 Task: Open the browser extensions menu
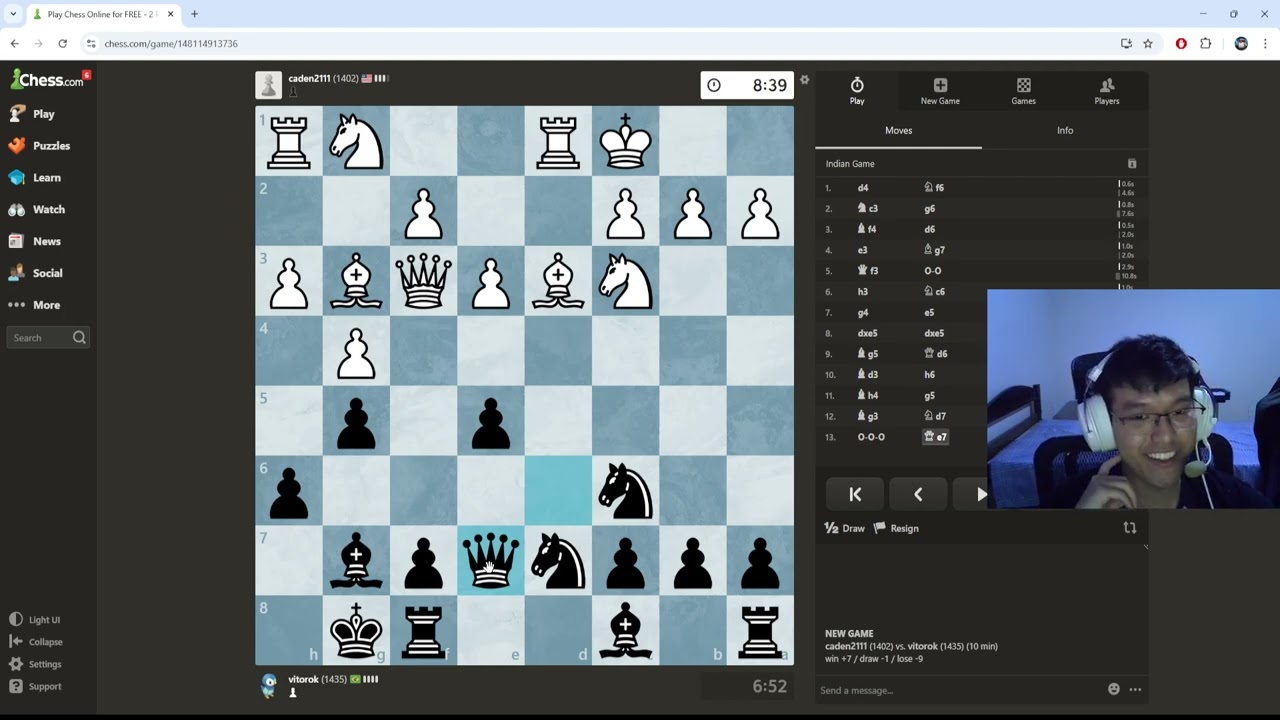click(x=1205, y=43)
